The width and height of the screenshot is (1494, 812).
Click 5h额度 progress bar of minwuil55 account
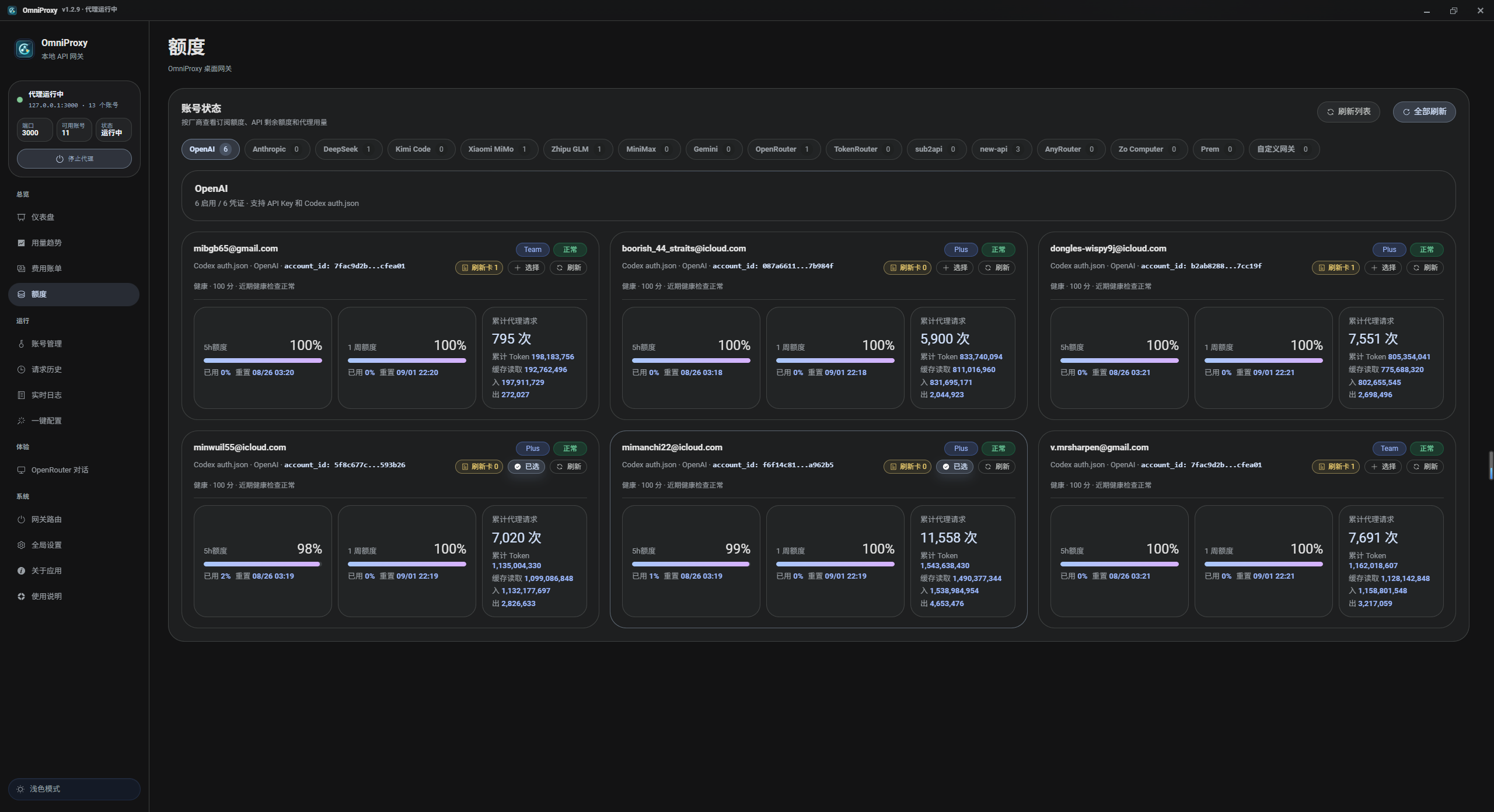point(263,564)
